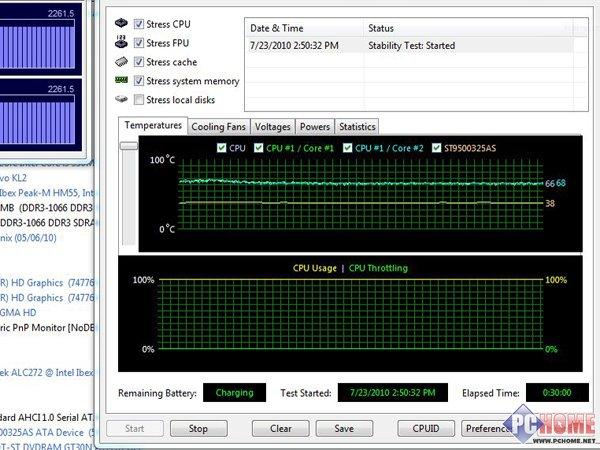
Task: Enable the Stress local disks checkbox
Action: coord(139,99)
